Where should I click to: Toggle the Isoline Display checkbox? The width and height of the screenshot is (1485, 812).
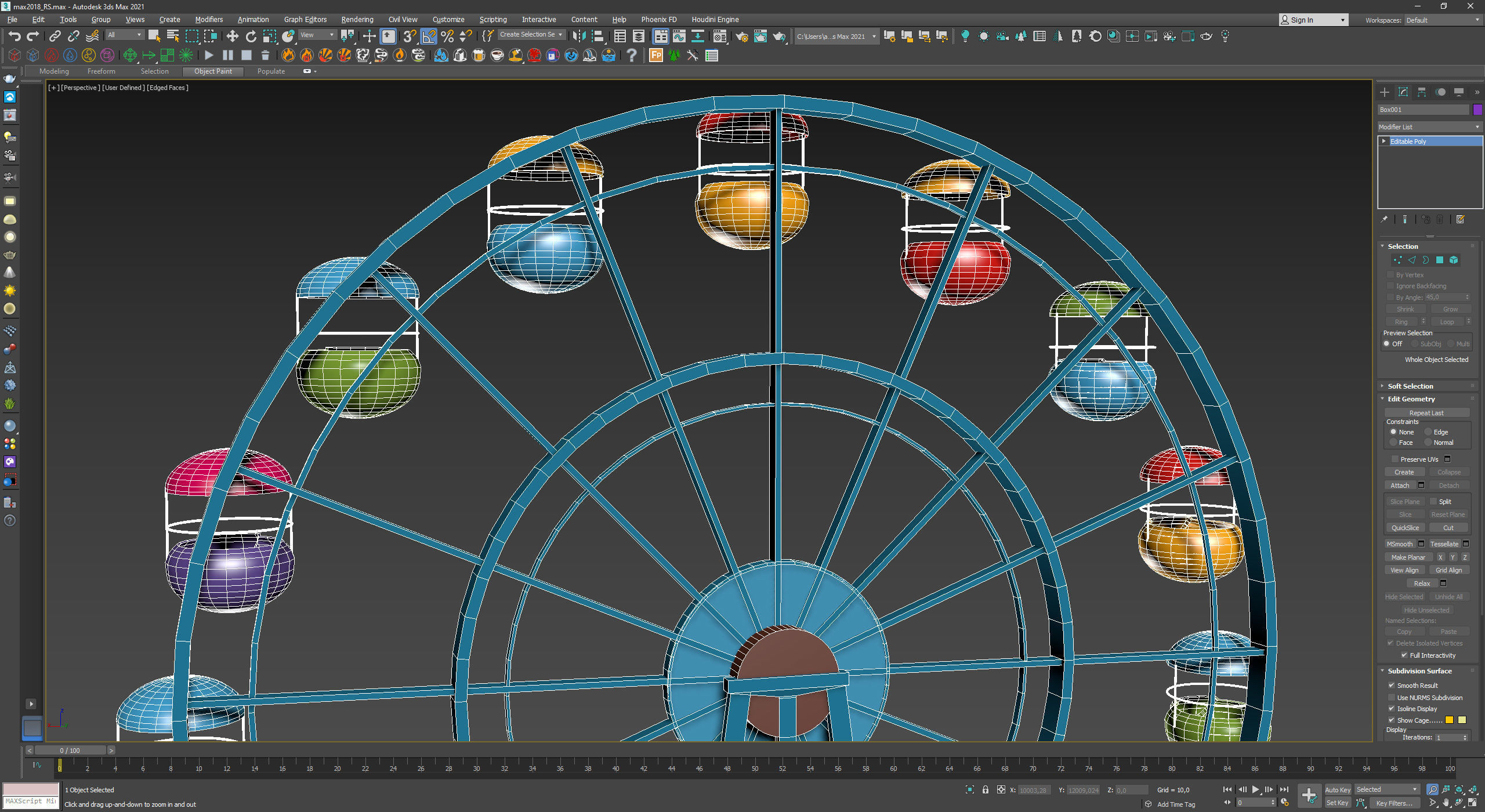click(1392, 709)
